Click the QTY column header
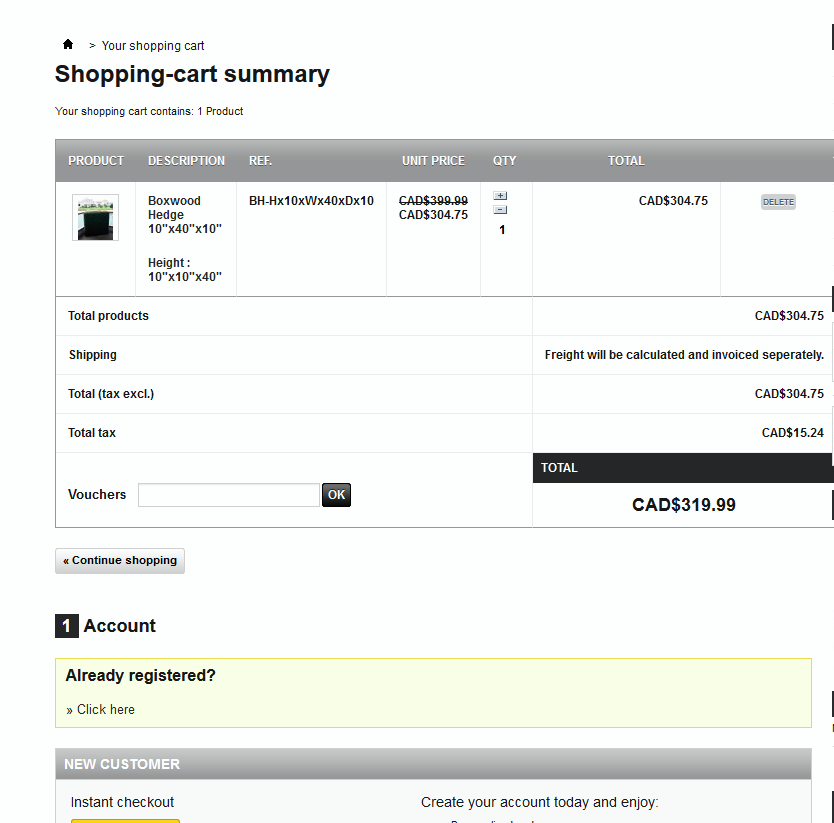This screenshot has height=823, width=834. (505, 161)
